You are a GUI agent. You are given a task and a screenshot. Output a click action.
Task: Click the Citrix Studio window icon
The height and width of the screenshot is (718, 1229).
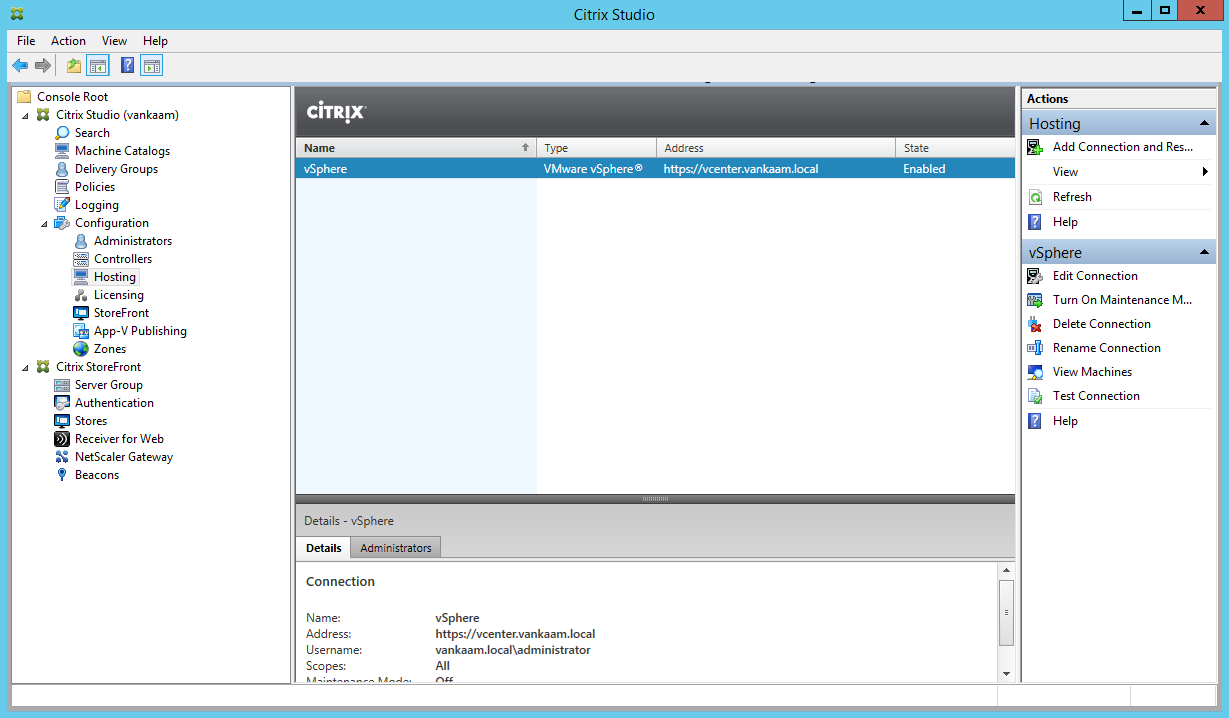18,14
